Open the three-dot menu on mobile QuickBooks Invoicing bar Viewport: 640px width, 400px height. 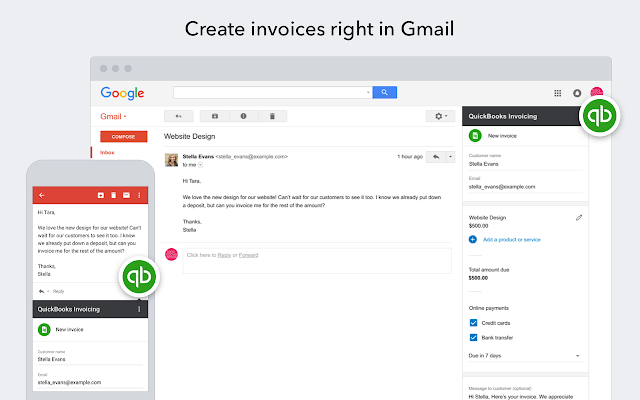139,309
